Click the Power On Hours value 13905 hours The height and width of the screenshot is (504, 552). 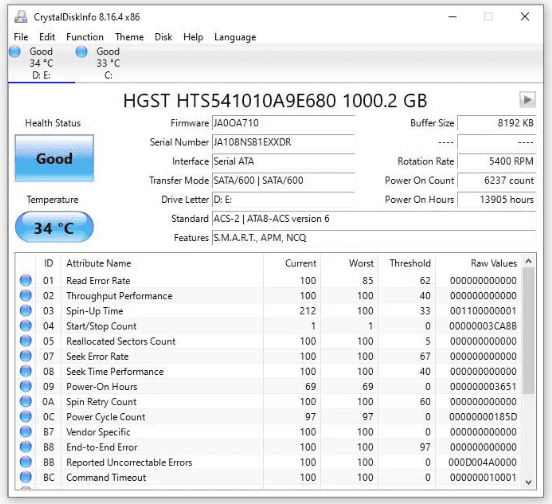(497, 200)
